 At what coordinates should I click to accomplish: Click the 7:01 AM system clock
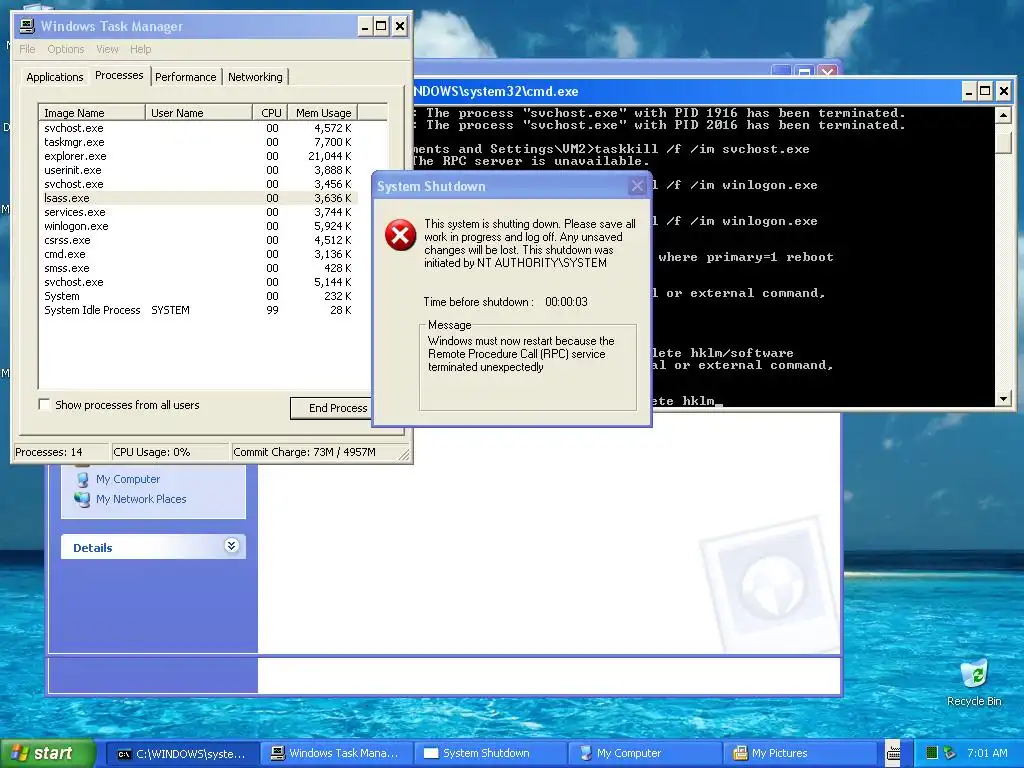pyautogui.click(x=987, y=753)
